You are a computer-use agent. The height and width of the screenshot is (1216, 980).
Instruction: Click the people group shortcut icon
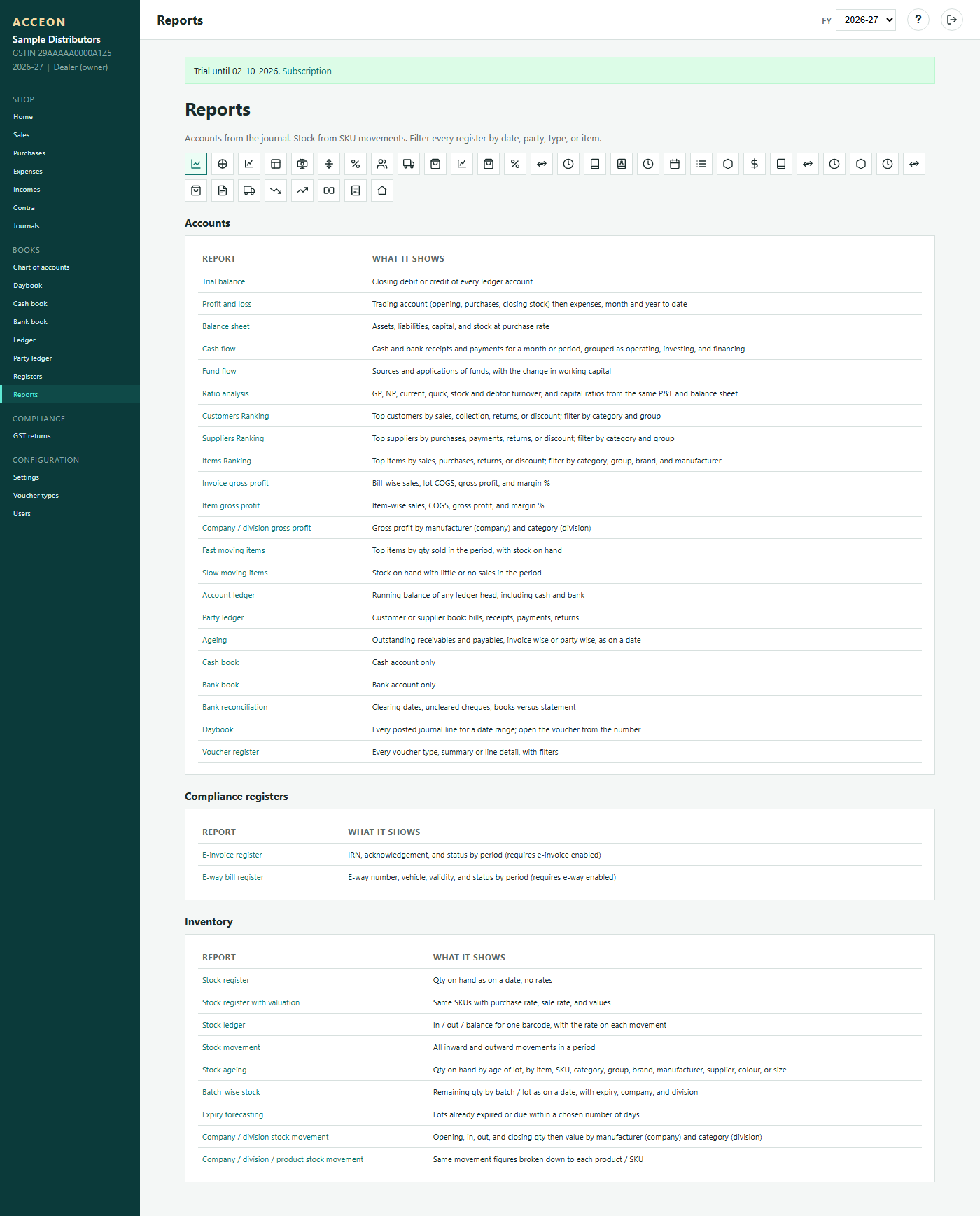(x=382, y=164)
